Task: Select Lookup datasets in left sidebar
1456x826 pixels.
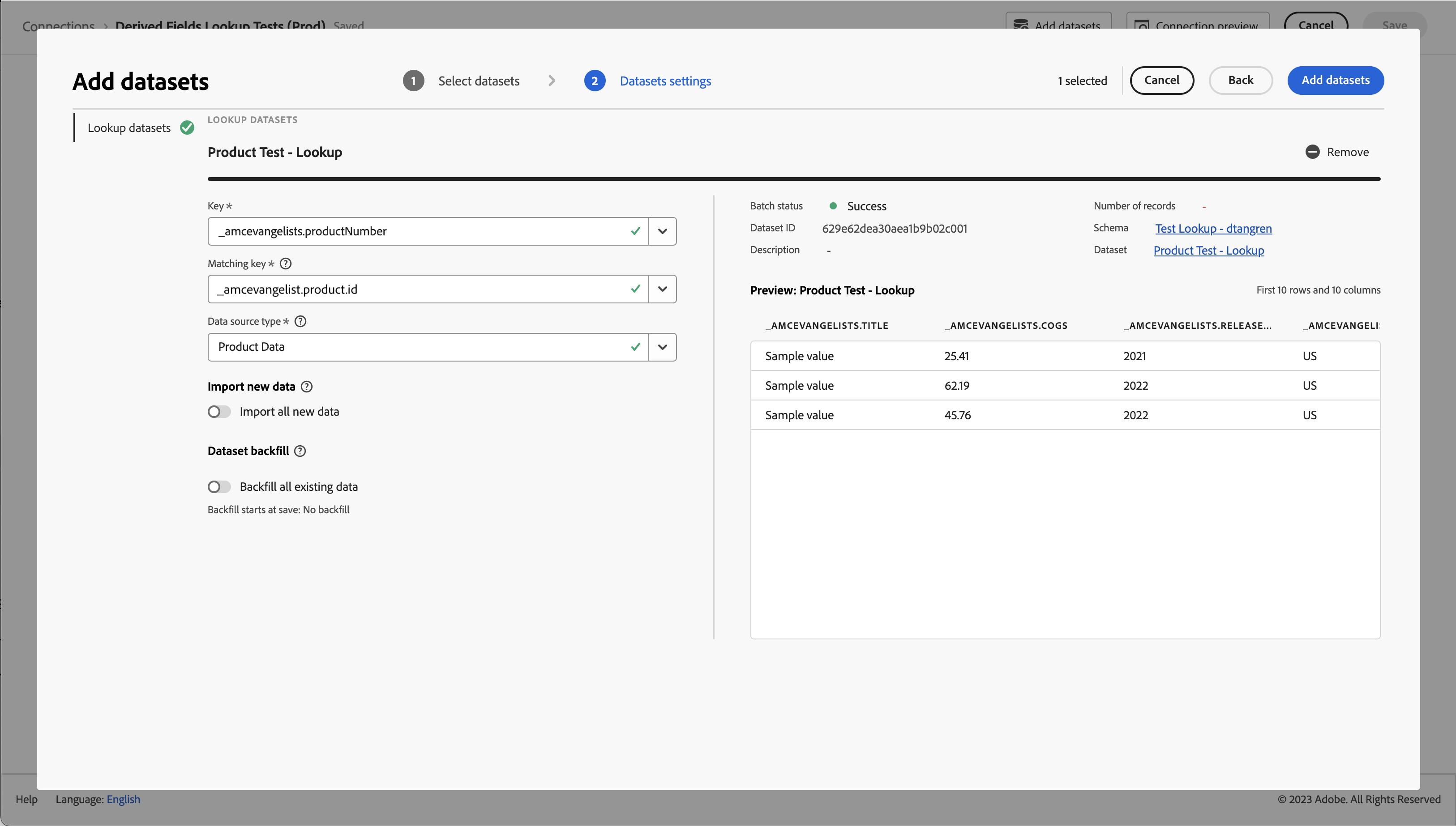Action: coord(129,128)
